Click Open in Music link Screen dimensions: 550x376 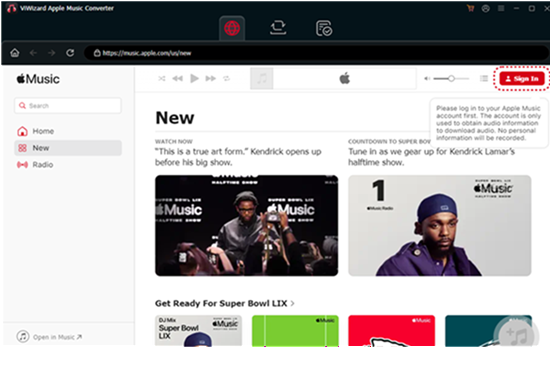pos(49,337)
